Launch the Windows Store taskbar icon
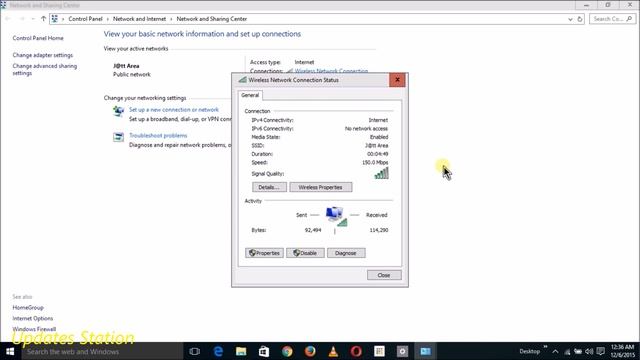Screen dimensions: 640x360 click(264, 351)
